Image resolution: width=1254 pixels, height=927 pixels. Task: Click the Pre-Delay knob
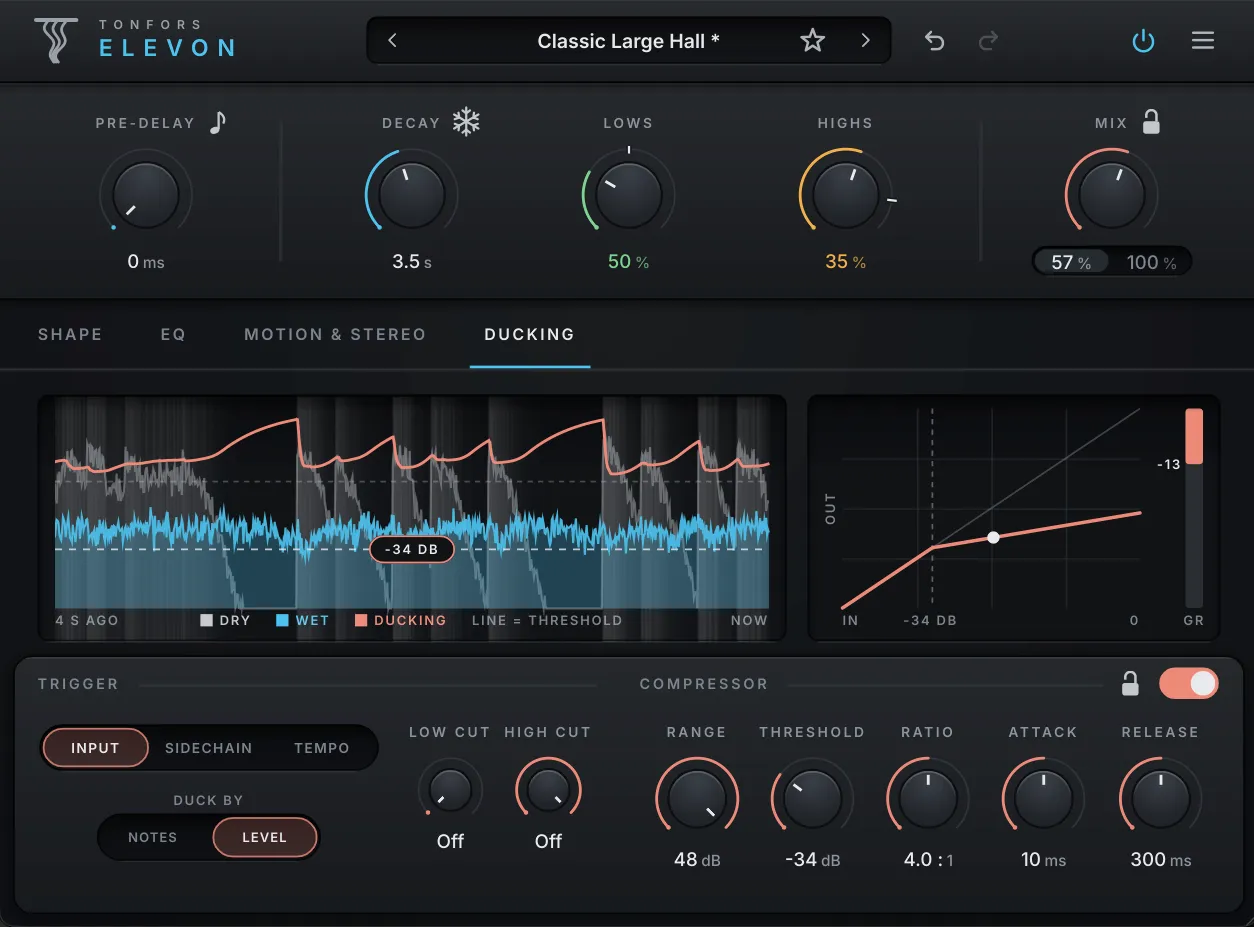(x=146, y=197)
